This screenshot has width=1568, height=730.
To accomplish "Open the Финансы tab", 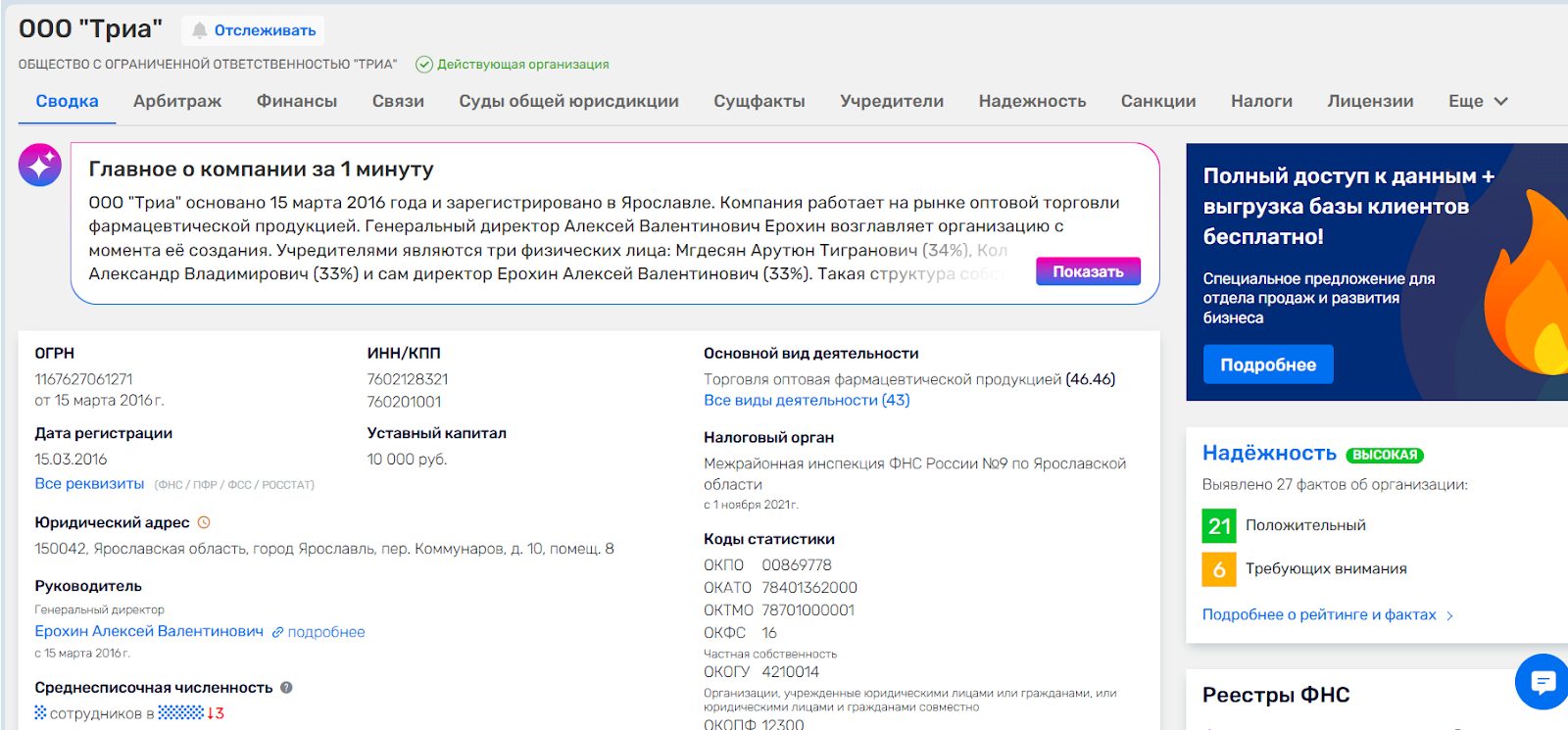I will (x=297, y=101).
